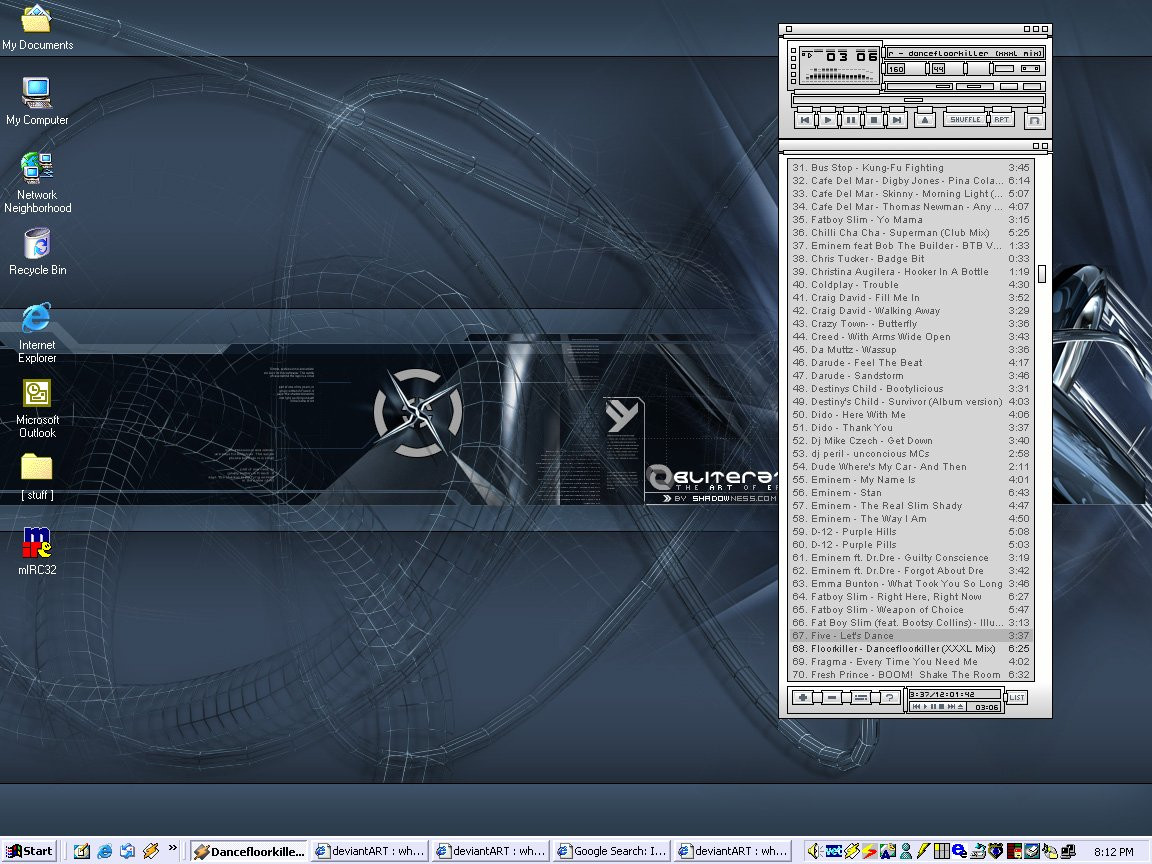Select track 31 Bus Stop - Kung-Fu Fighting
Viewport: 1152px width, 864px height.
pos(910,168)
